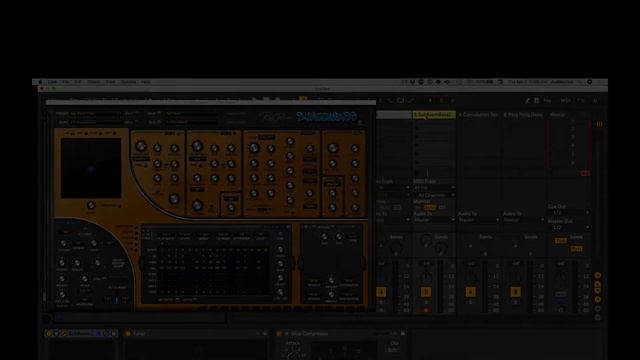Set Monitor to In
The width and height of the screenshot is (640, 360).
(x=417, y=207)
